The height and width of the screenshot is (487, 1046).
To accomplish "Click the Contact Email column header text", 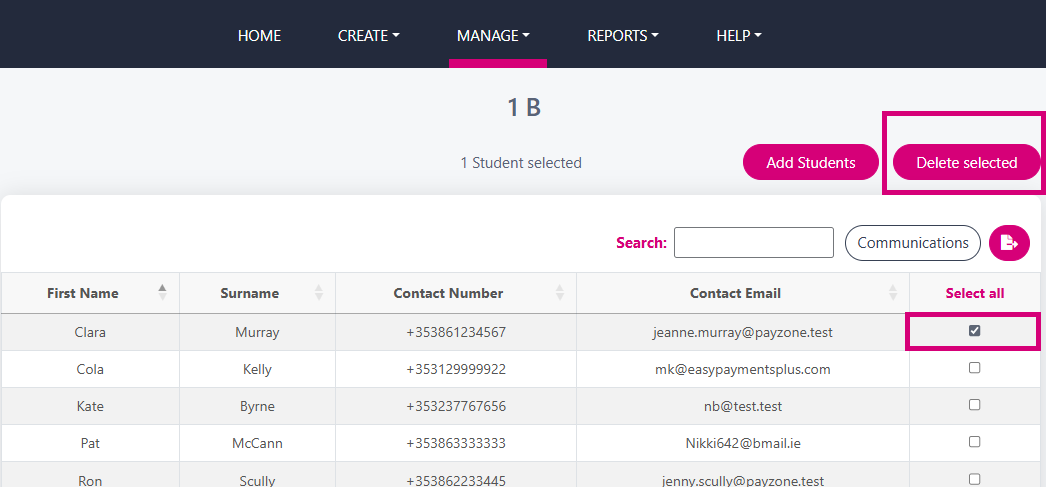I will tap(735, 293).
